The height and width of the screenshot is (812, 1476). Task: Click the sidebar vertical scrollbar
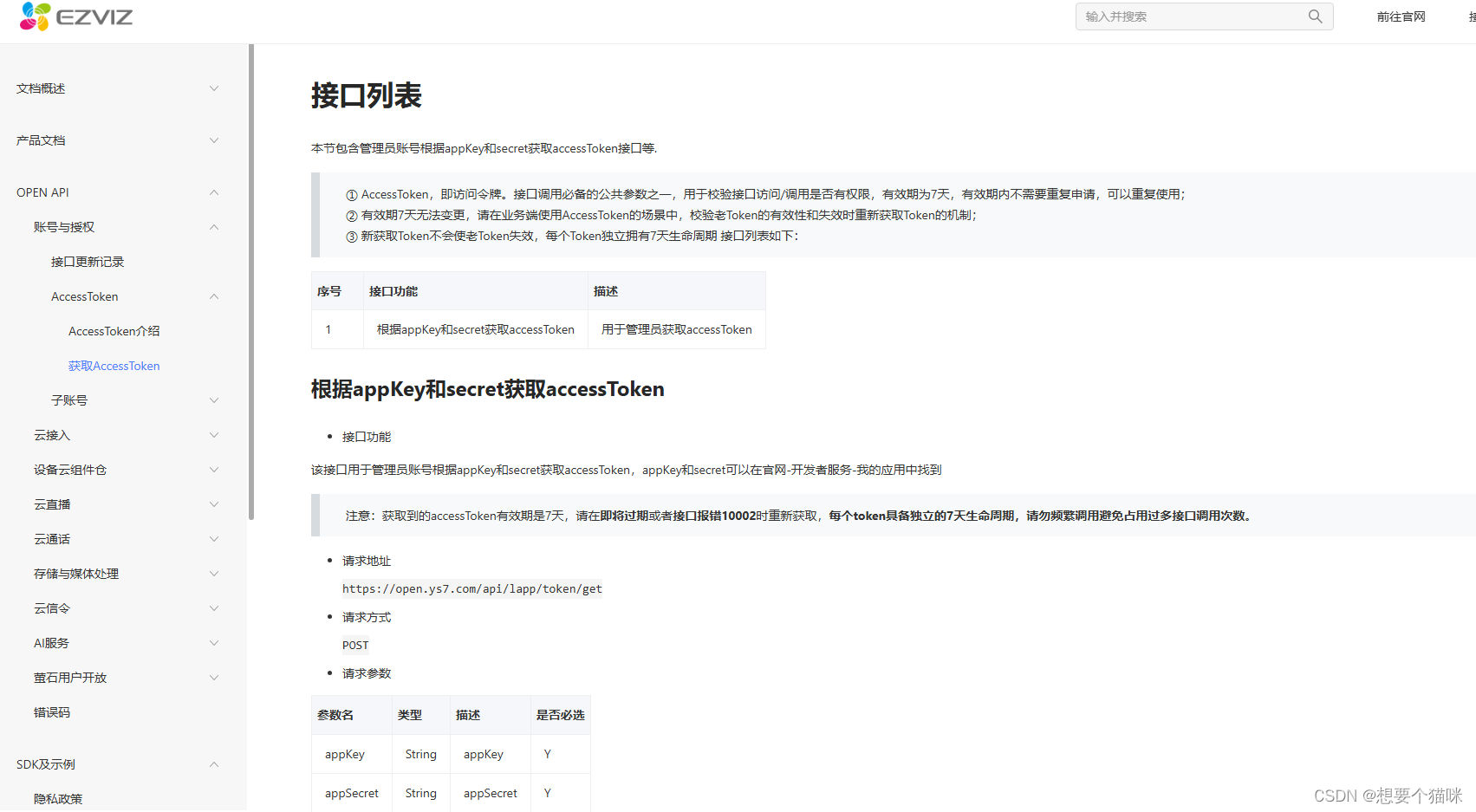click(x=251, y=282)
